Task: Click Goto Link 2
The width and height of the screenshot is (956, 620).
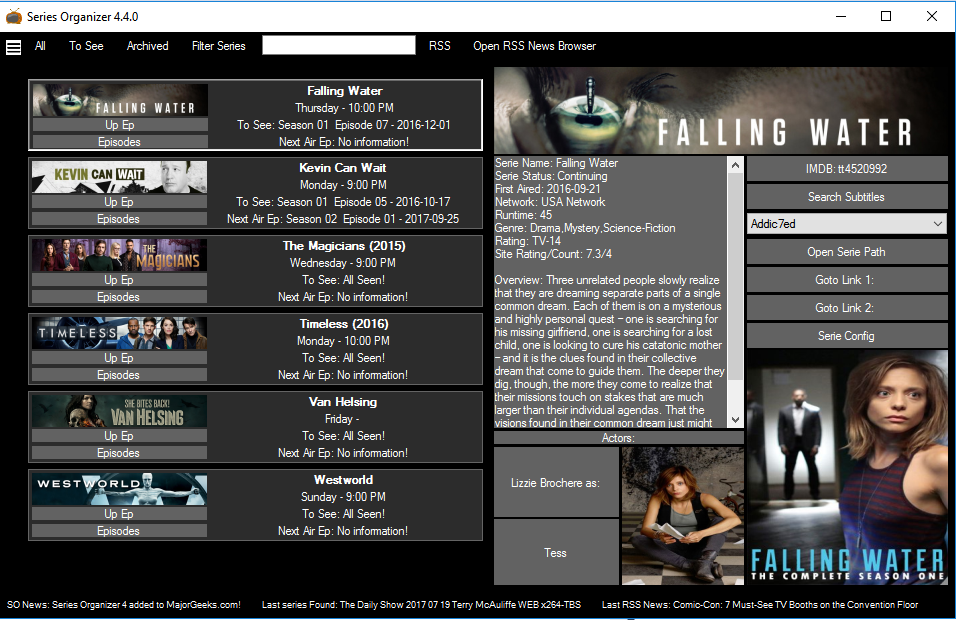Action: coord(846,308)
